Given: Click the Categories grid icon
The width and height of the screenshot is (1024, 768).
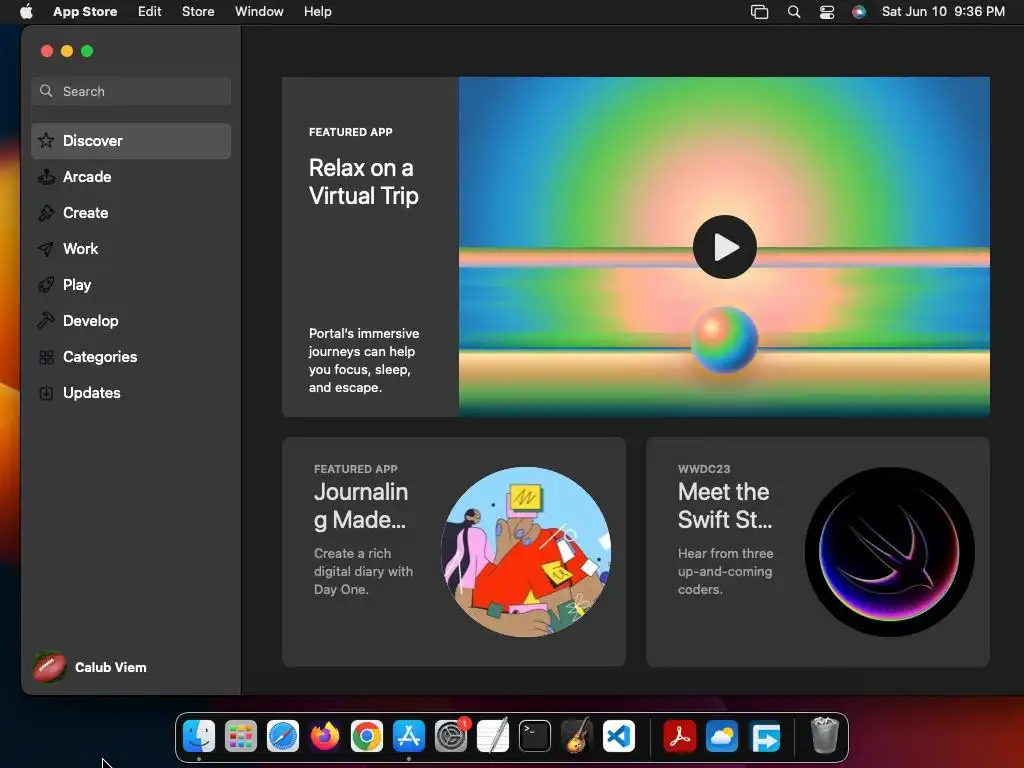Looking at the screenshot, I should click(46, 357).
